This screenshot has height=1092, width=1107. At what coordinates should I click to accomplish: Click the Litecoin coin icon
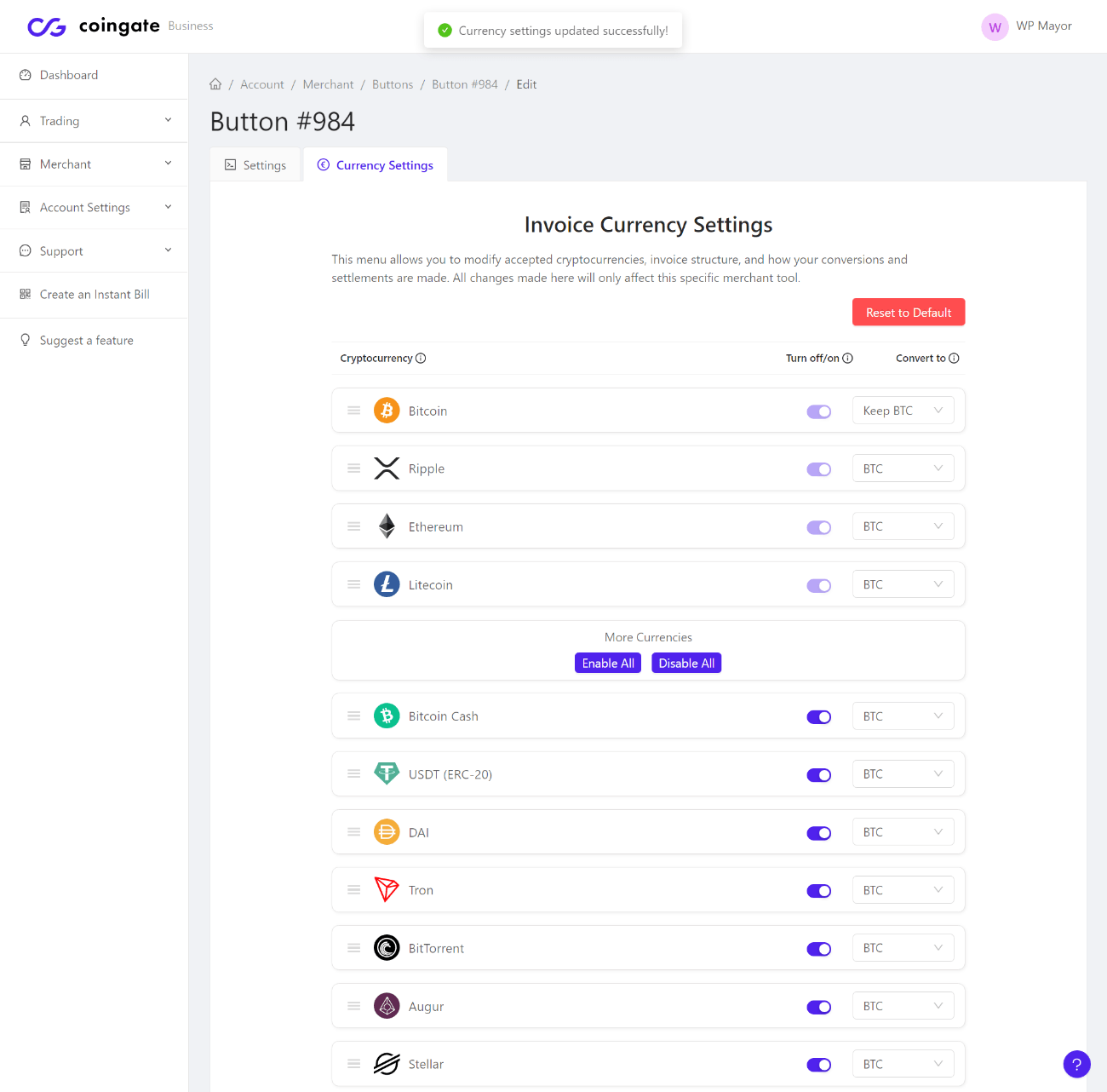[387, 584]
